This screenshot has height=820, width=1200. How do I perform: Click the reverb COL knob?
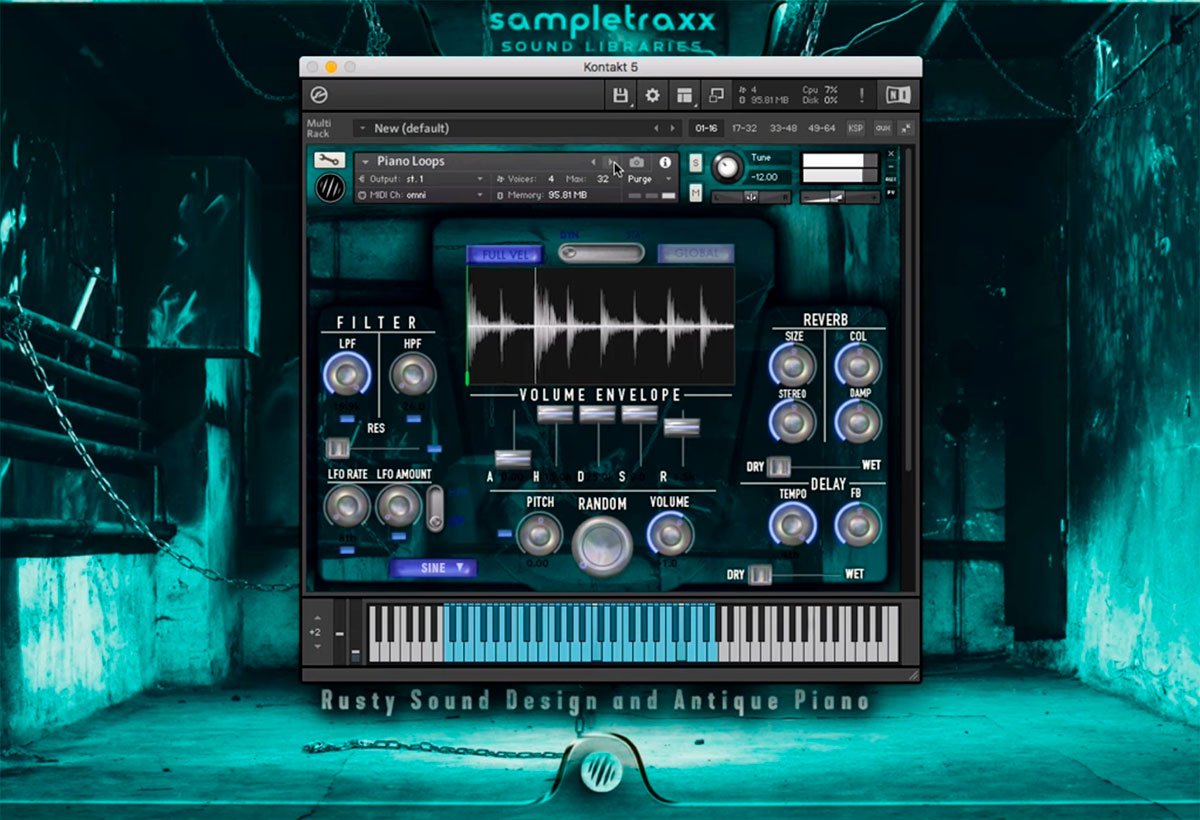coord(858,366)
